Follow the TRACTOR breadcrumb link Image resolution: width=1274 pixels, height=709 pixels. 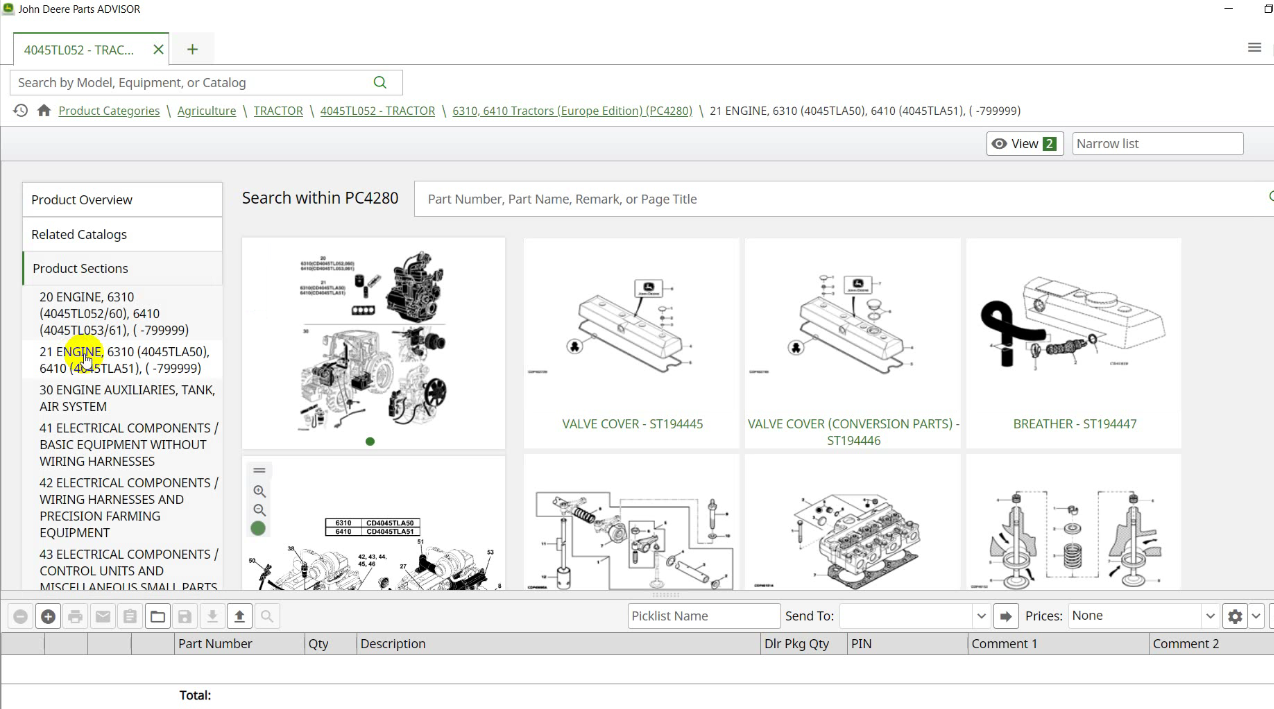(278, 111)
